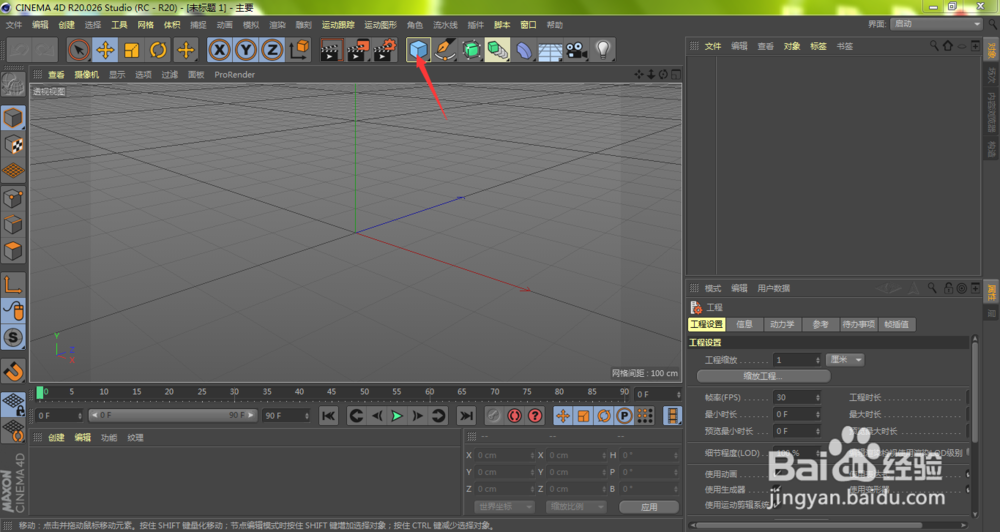Image resolution: width=1000 pixels, height=532 pixels.
Task: Switch to Model mode cube icon
Action: (x=13, y=118)
